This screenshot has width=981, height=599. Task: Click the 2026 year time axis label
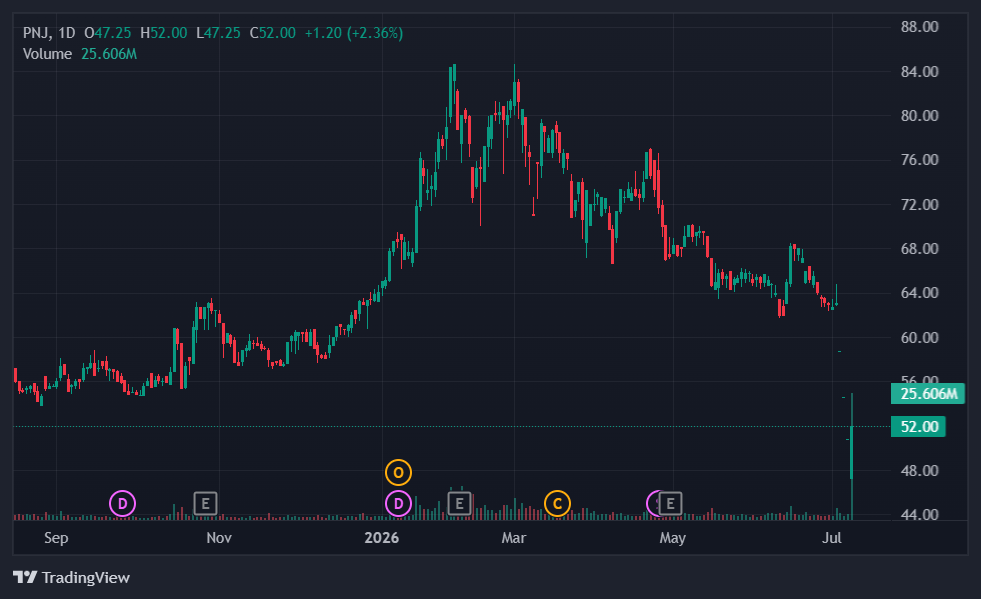382,538
